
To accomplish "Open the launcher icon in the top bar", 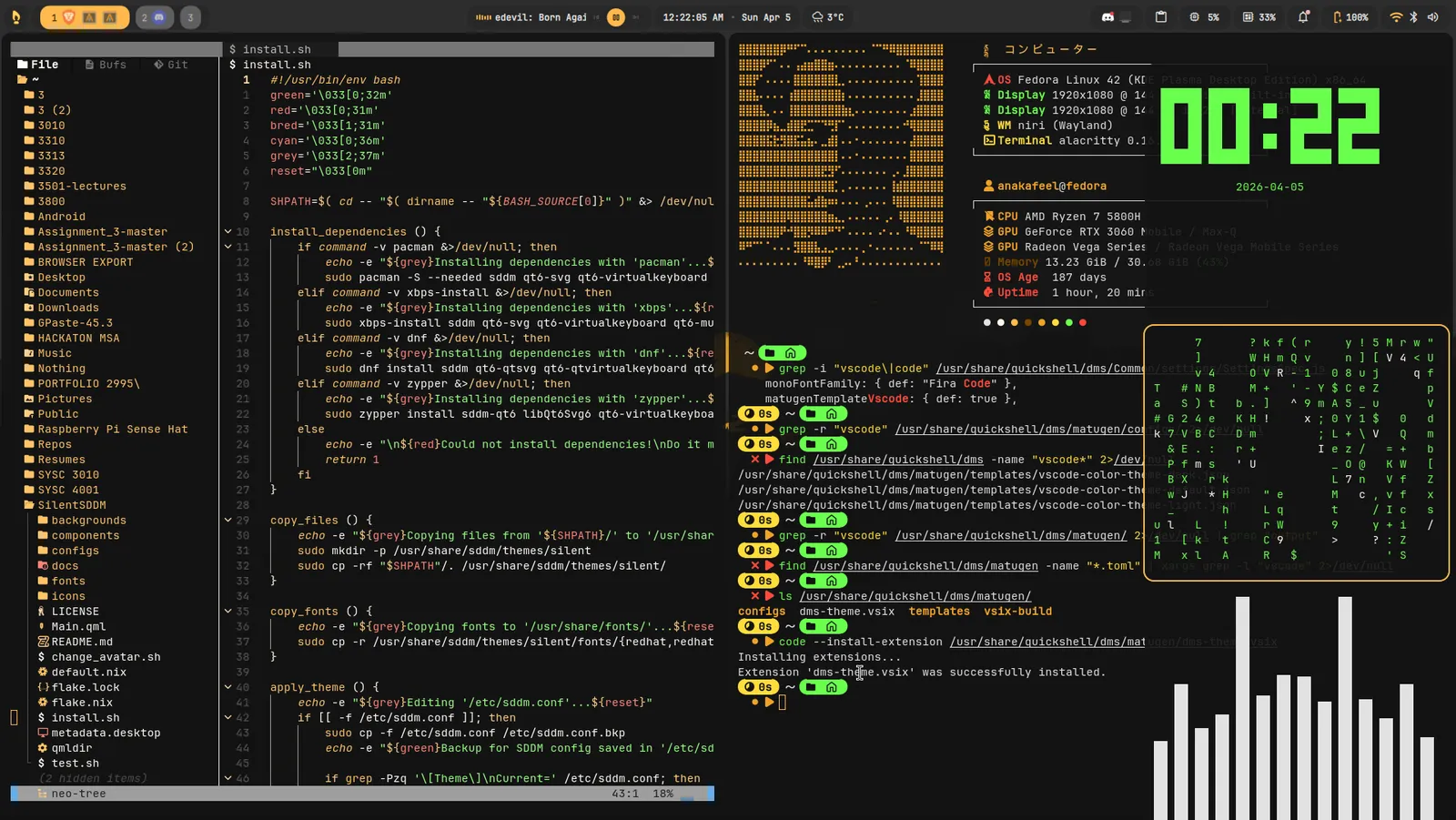I will (x=15, y=17).
